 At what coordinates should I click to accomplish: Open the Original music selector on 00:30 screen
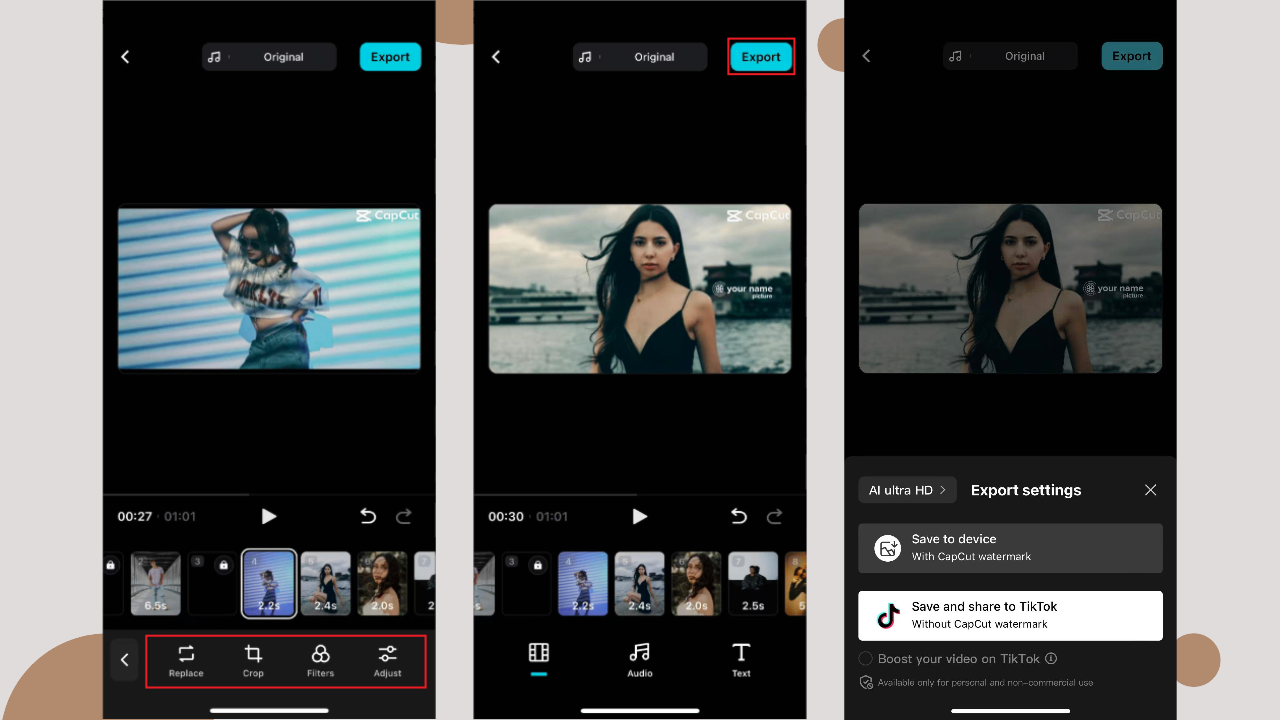[640, 57]
